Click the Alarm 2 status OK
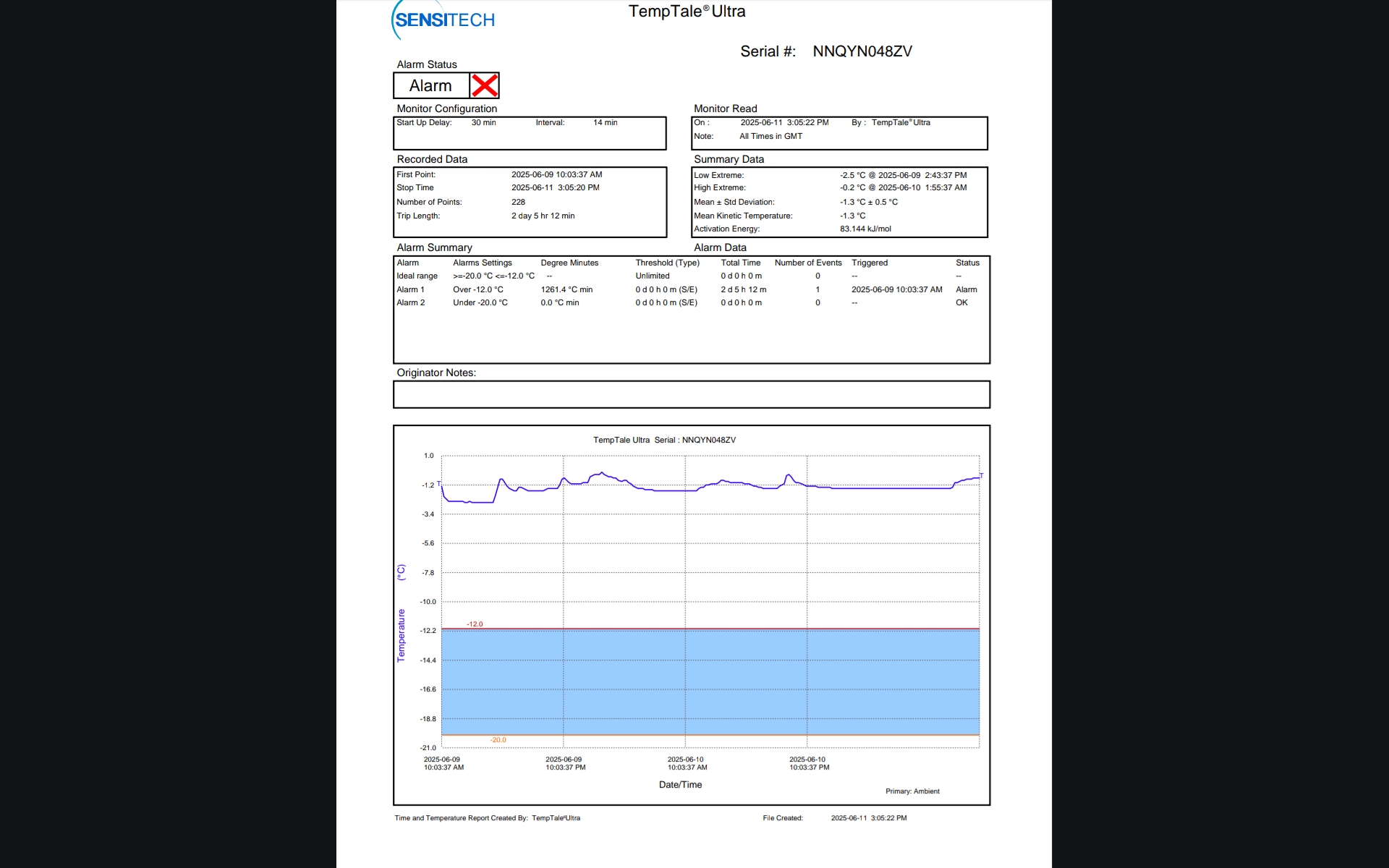This screenshot has width=1389, height=868. pos(961,303)
